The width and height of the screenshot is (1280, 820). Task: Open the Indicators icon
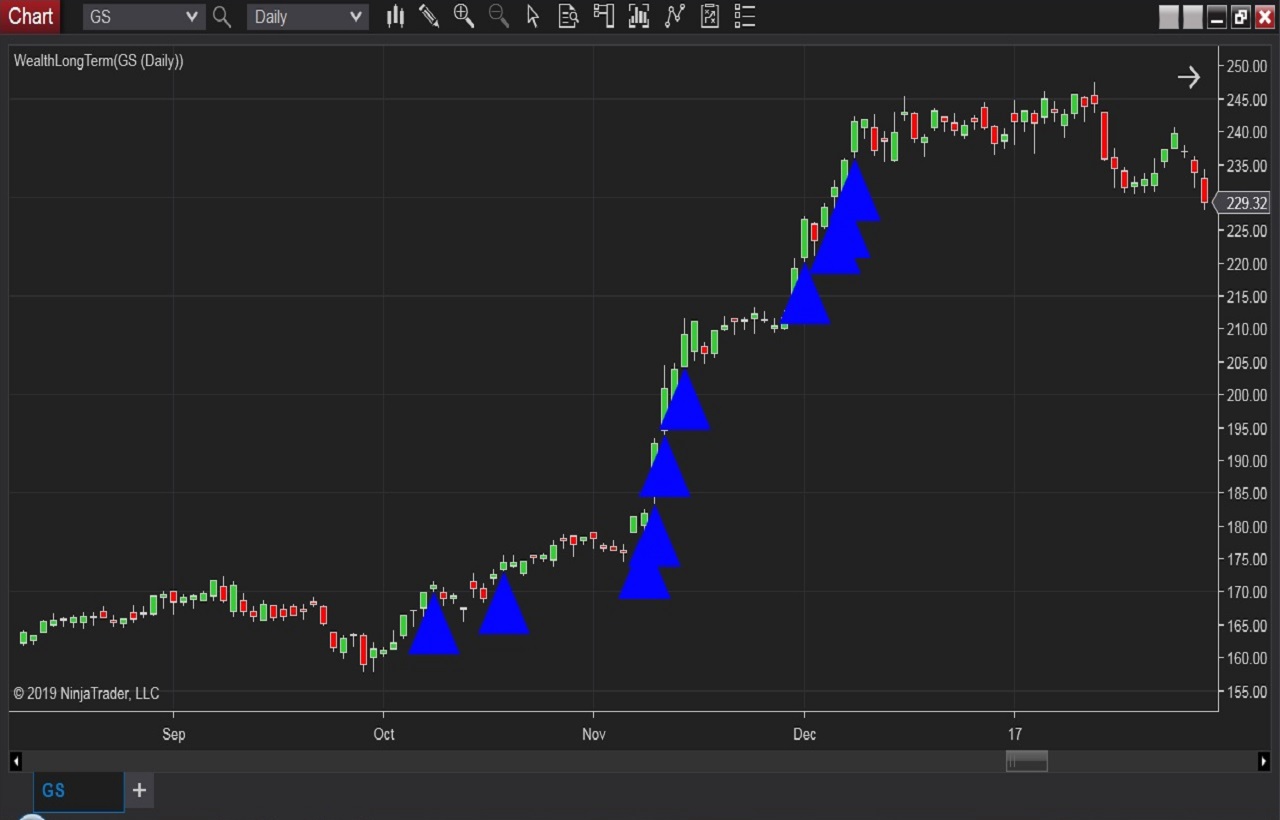tap(675, 16)
